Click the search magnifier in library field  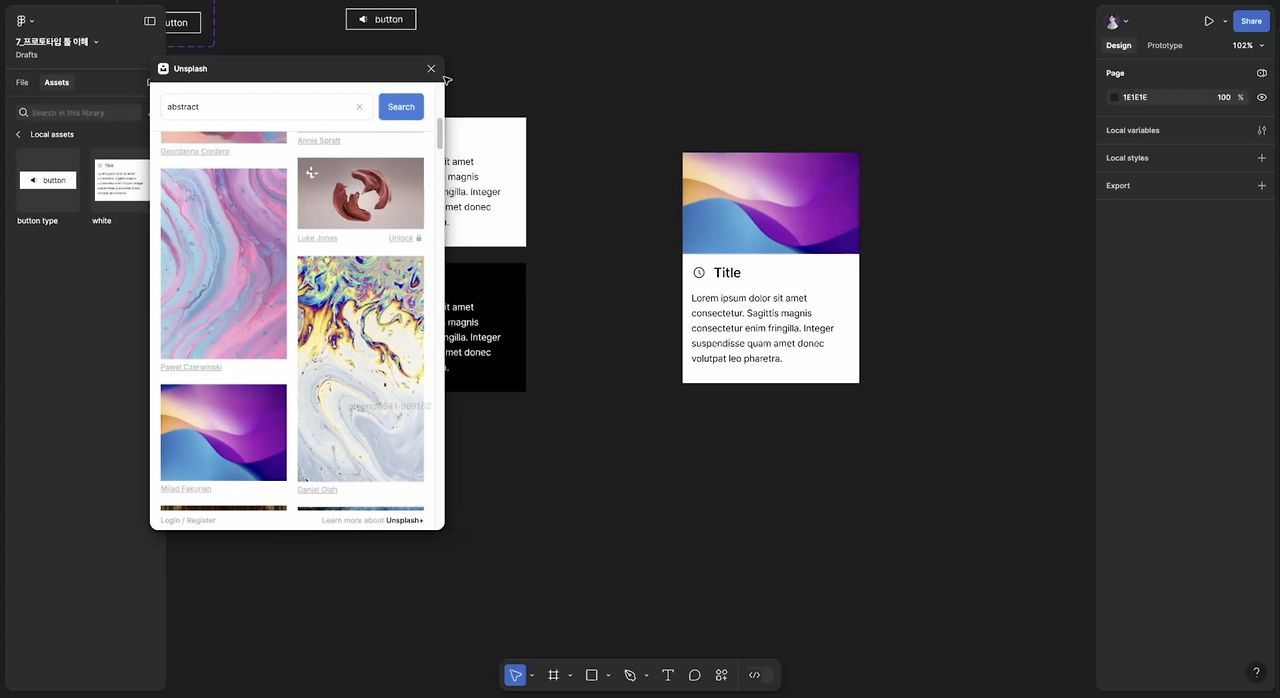coord(24,113)
